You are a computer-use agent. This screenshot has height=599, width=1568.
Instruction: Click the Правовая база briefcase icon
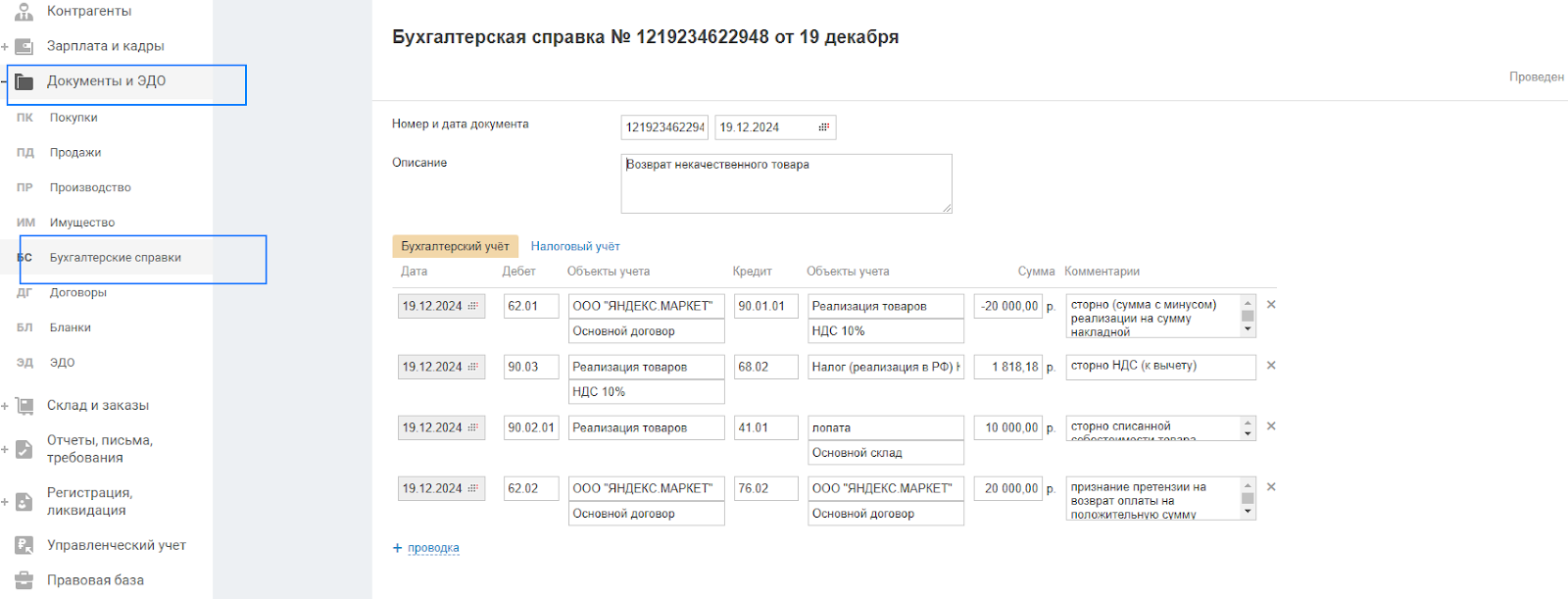(24, 580)
